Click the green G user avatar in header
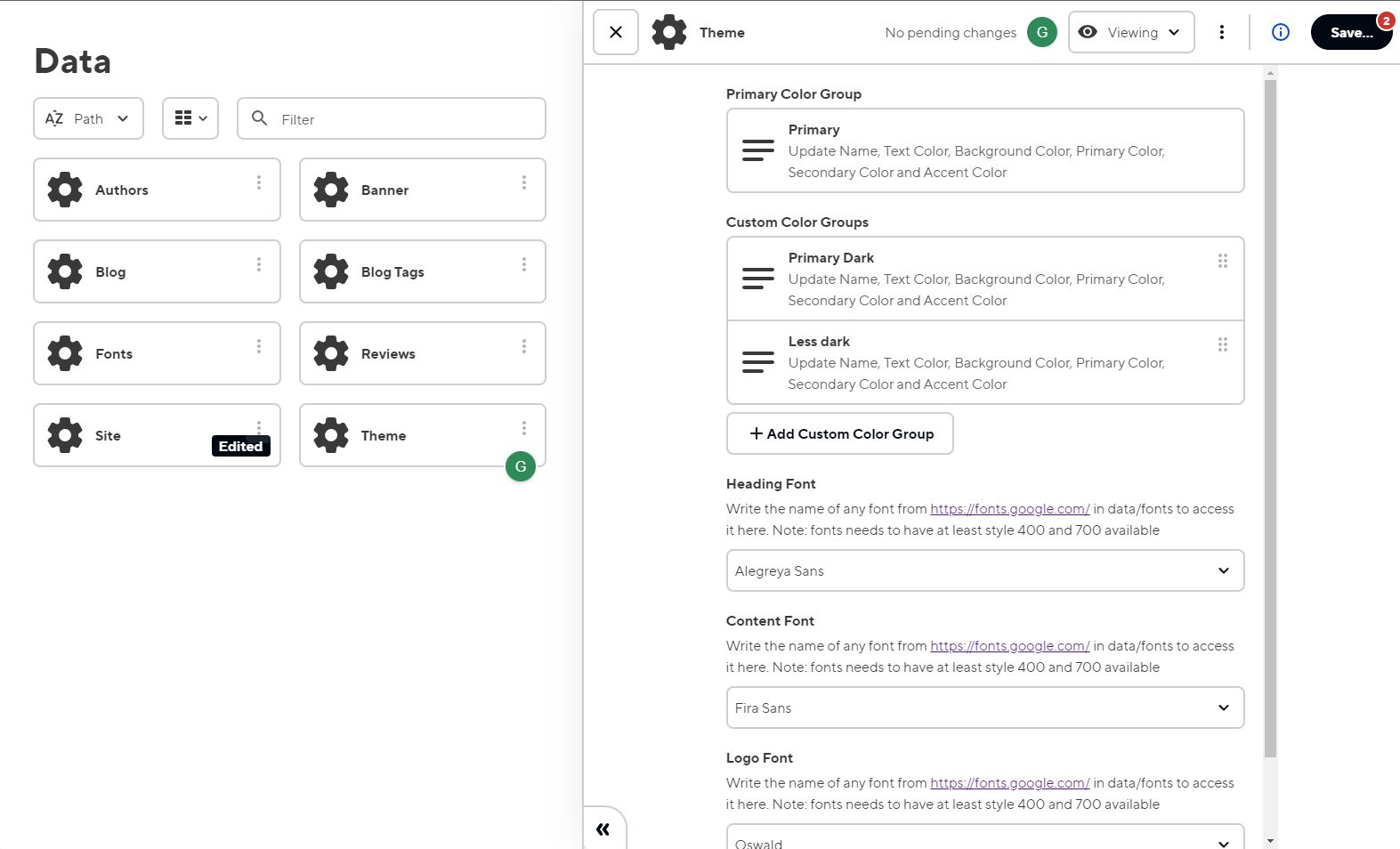The image size is (1400, 849). [x=1041, y=32]
